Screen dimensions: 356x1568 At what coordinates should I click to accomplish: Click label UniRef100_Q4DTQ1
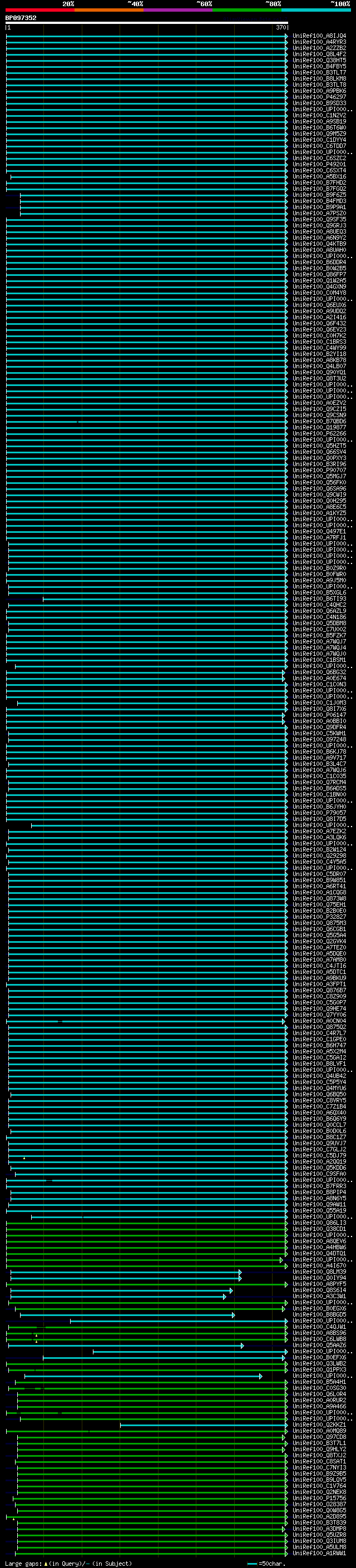319,1253
